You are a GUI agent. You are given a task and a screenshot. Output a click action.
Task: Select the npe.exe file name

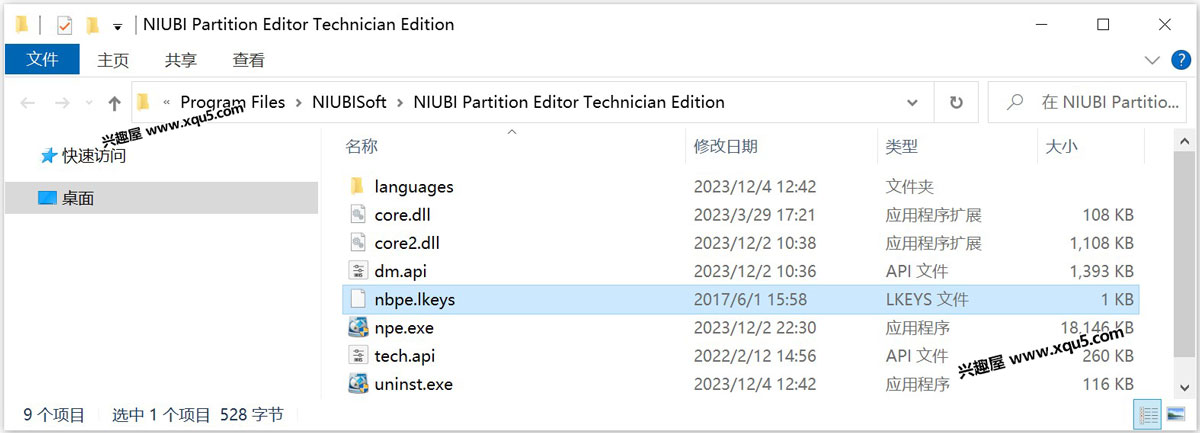404,327
